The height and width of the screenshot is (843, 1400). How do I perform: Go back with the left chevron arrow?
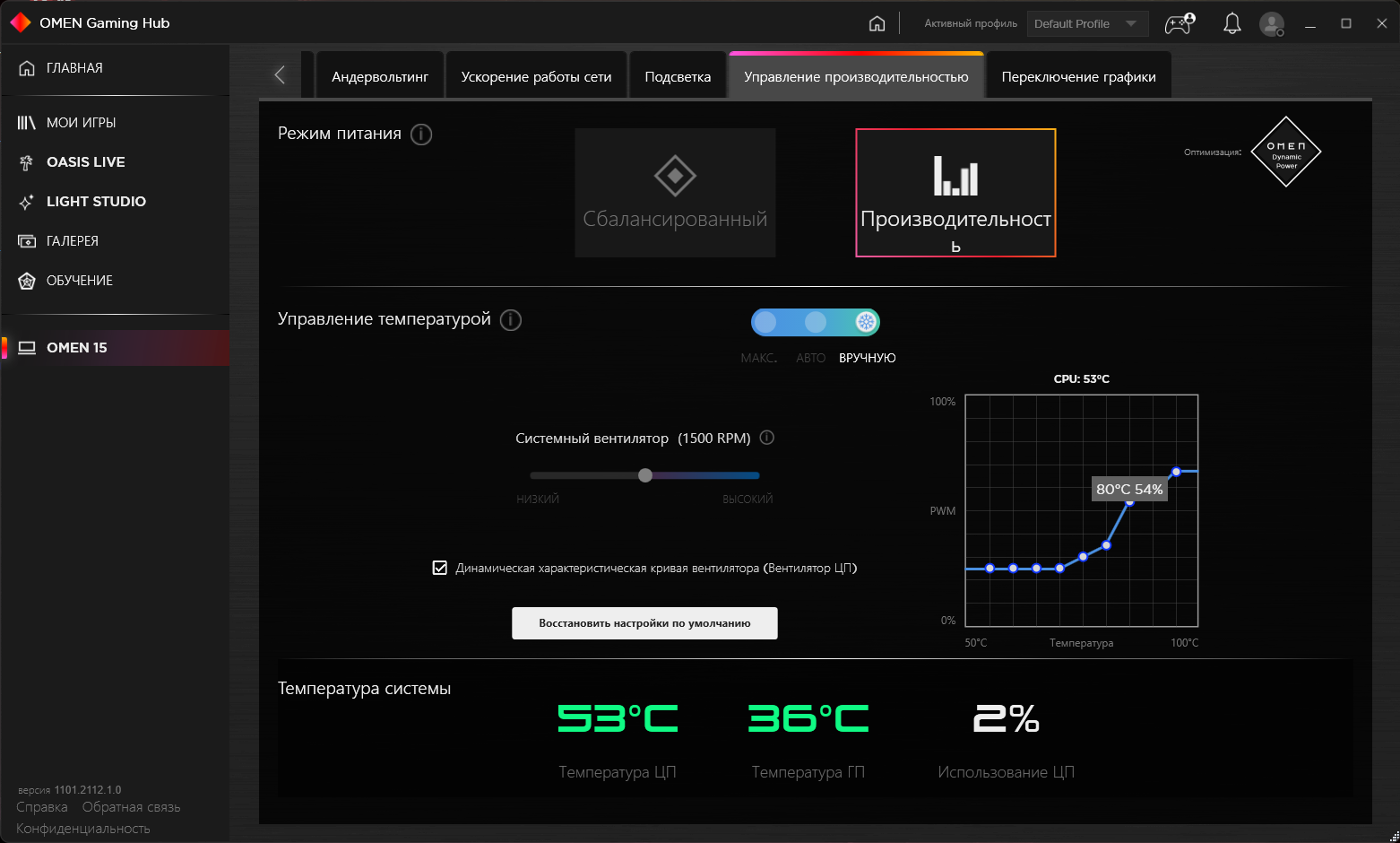coord(280,75)
